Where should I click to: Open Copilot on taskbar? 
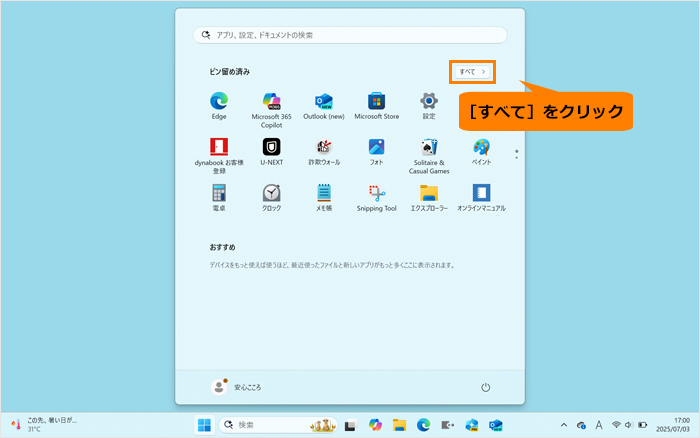click(x=375, y=425)
